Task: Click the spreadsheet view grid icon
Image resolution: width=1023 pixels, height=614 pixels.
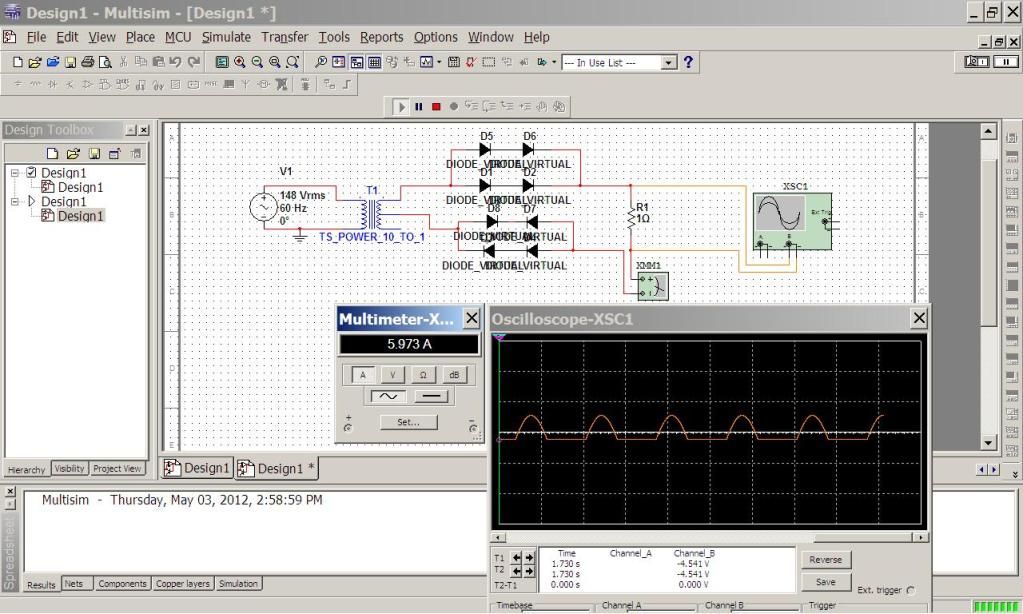Action: (374, 63)
